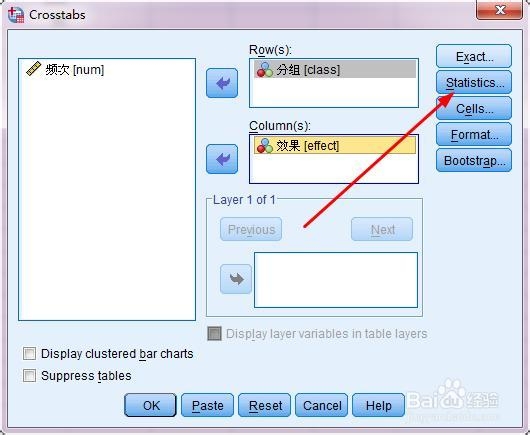Open the Statistics... dialog

coord(474,82)
